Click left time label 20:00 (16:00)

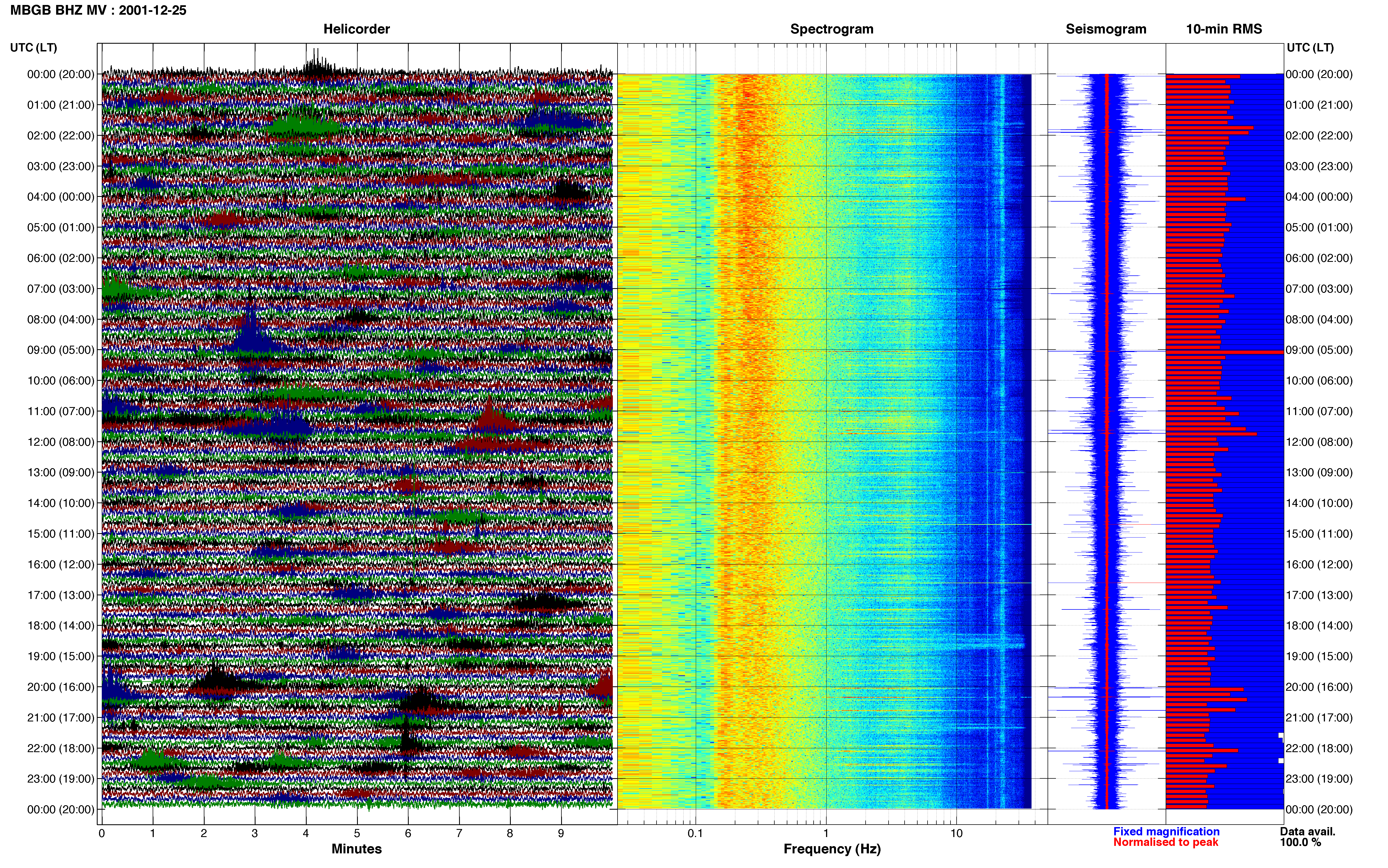[x=61, y=687]
